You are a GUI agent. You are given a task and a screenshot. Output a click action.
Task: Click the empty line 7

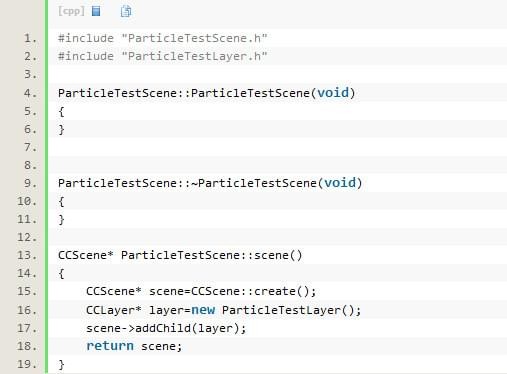coord(277,147)
